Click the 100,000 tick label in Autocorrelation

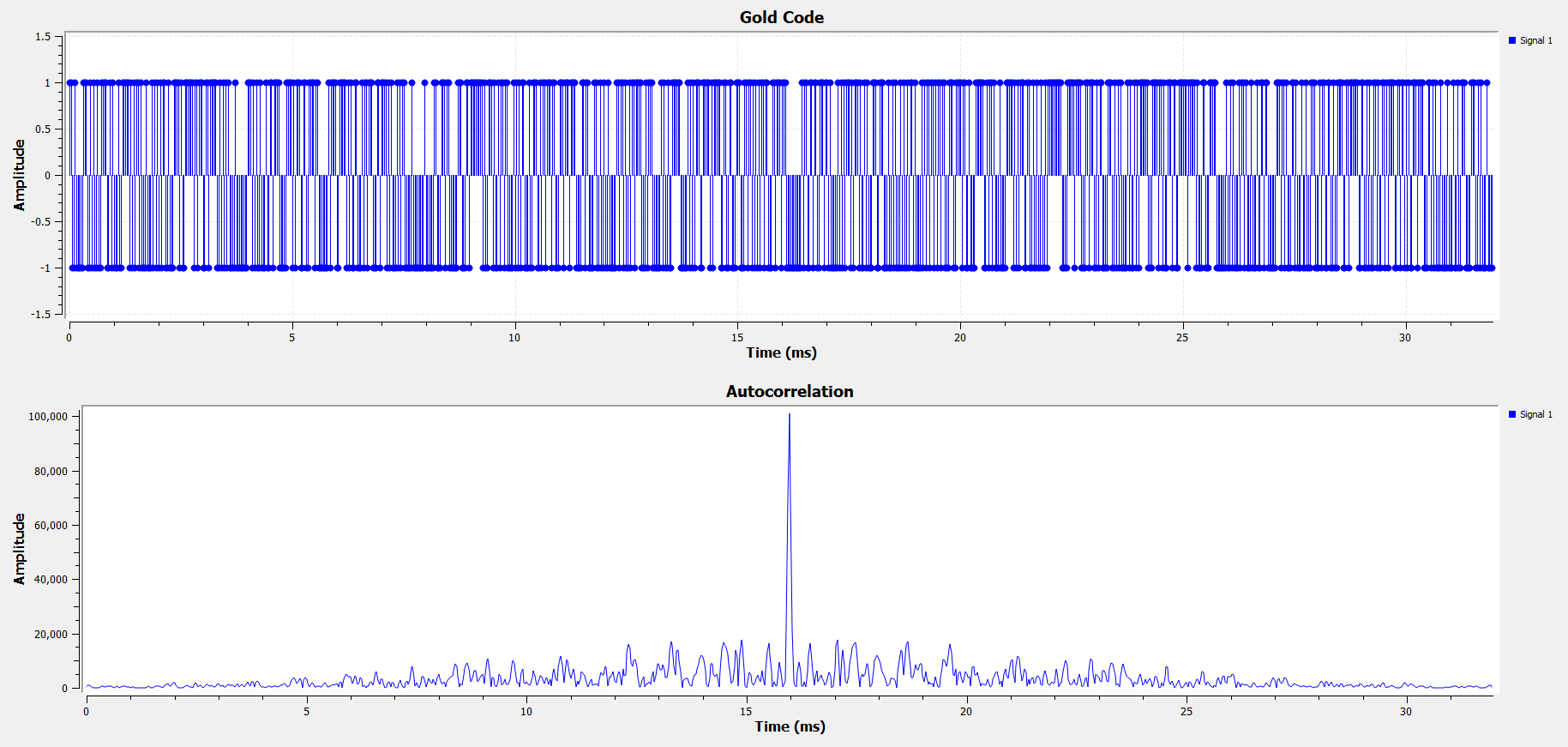pos(48,417)
